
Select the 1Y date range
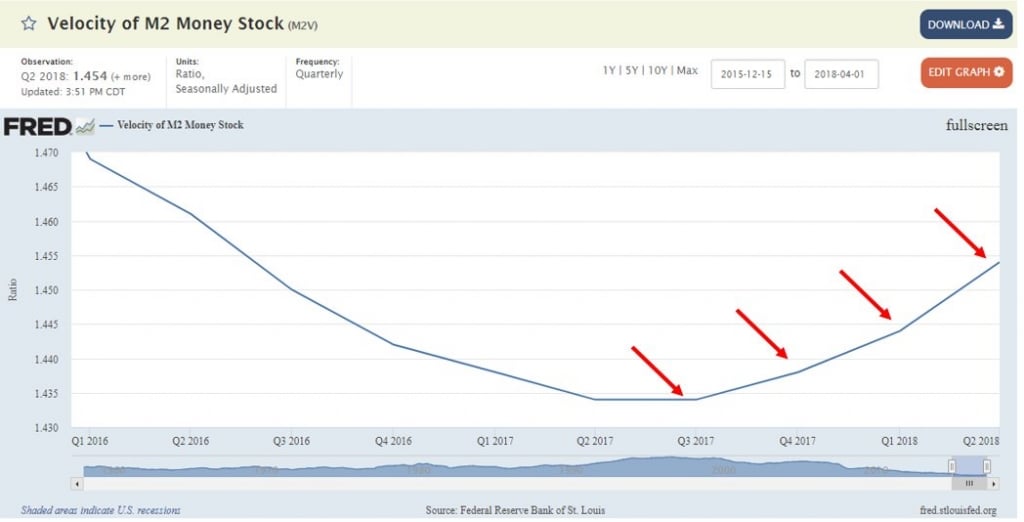click(x=608, y=71)
